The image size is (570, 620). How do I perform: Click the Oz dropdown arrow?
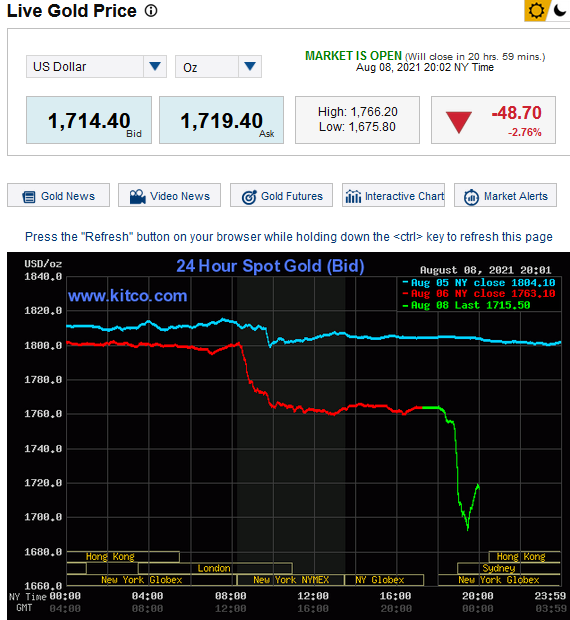[249, 66]
